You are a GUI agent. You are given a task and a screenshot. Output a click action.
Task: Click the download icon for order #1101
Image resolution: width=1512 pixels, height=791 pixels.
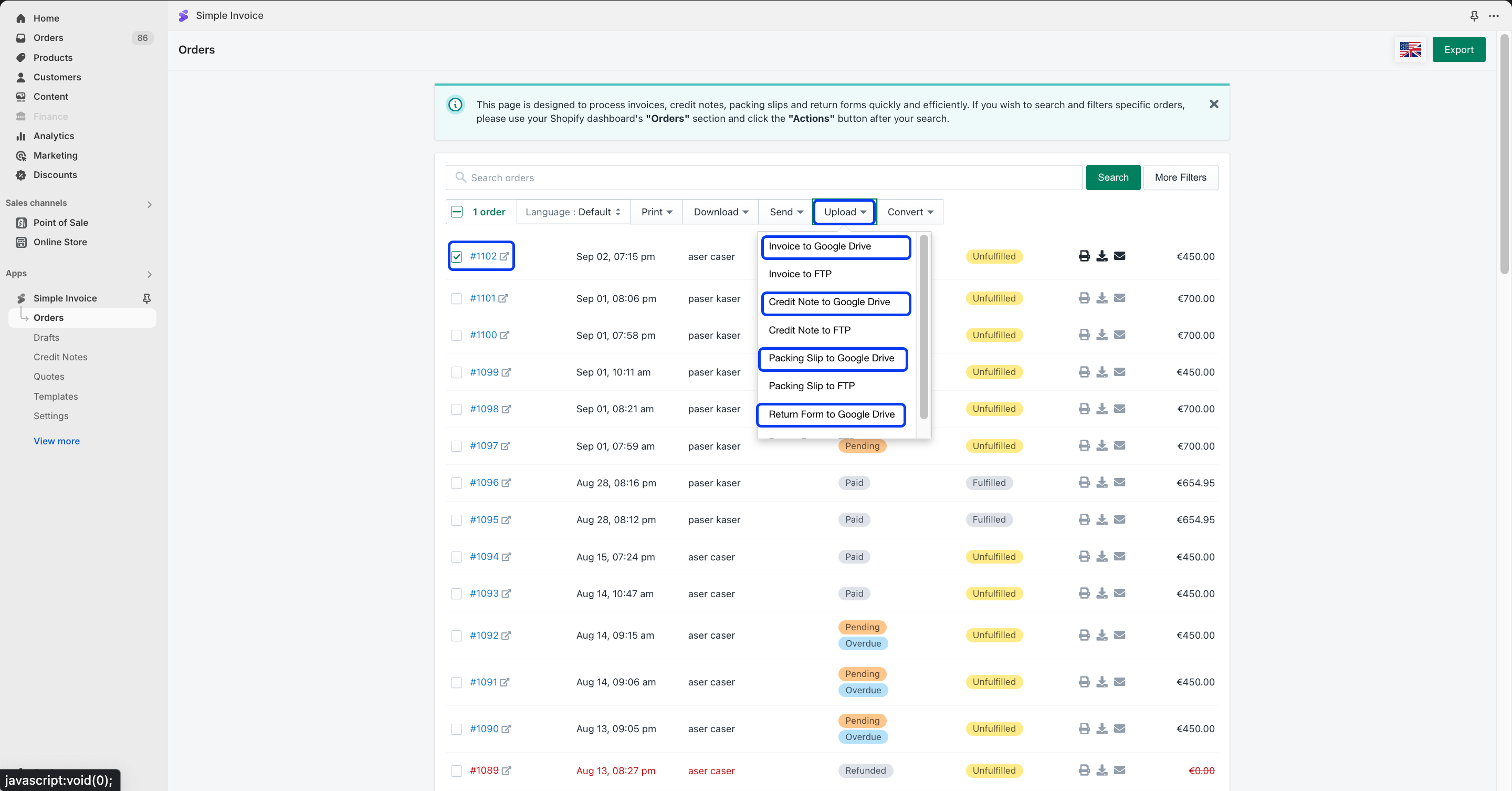(1102, 298)
